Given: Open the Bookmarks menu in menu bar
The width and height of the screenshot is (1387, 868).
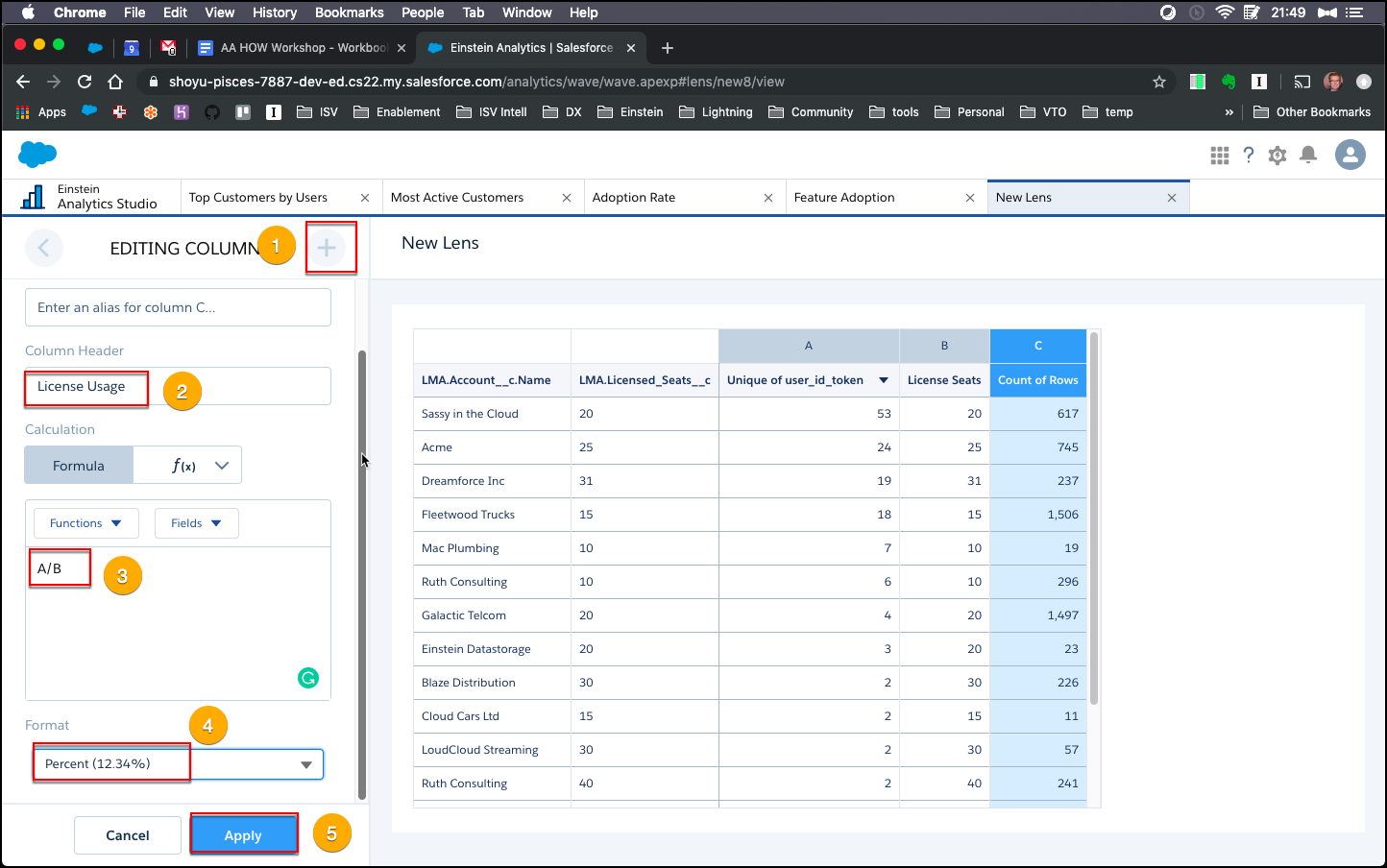Looking at the screenshot, I should coord(350,12).
